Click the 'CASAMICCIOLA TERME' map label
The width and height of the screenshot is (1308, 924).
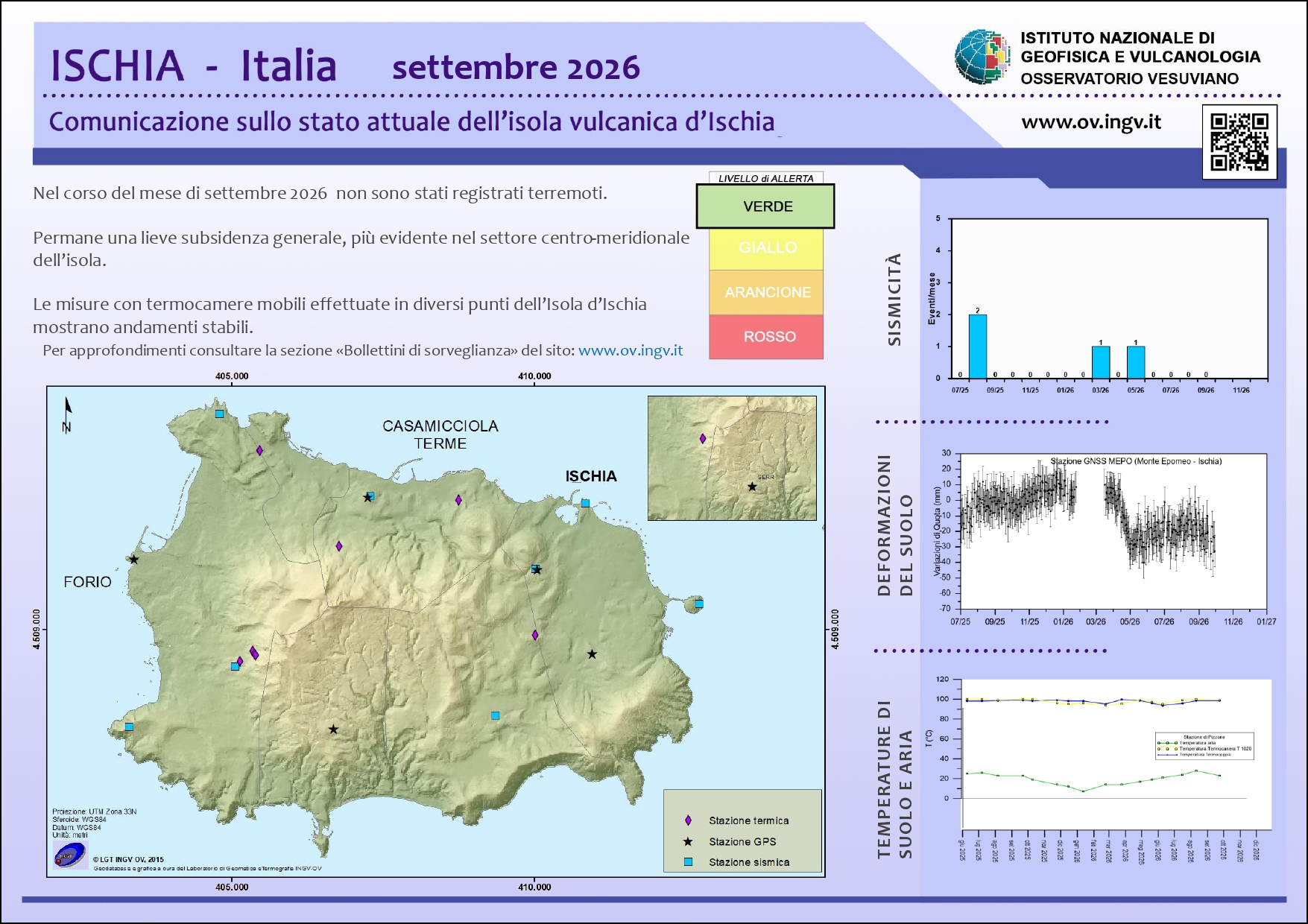(440, 434)
